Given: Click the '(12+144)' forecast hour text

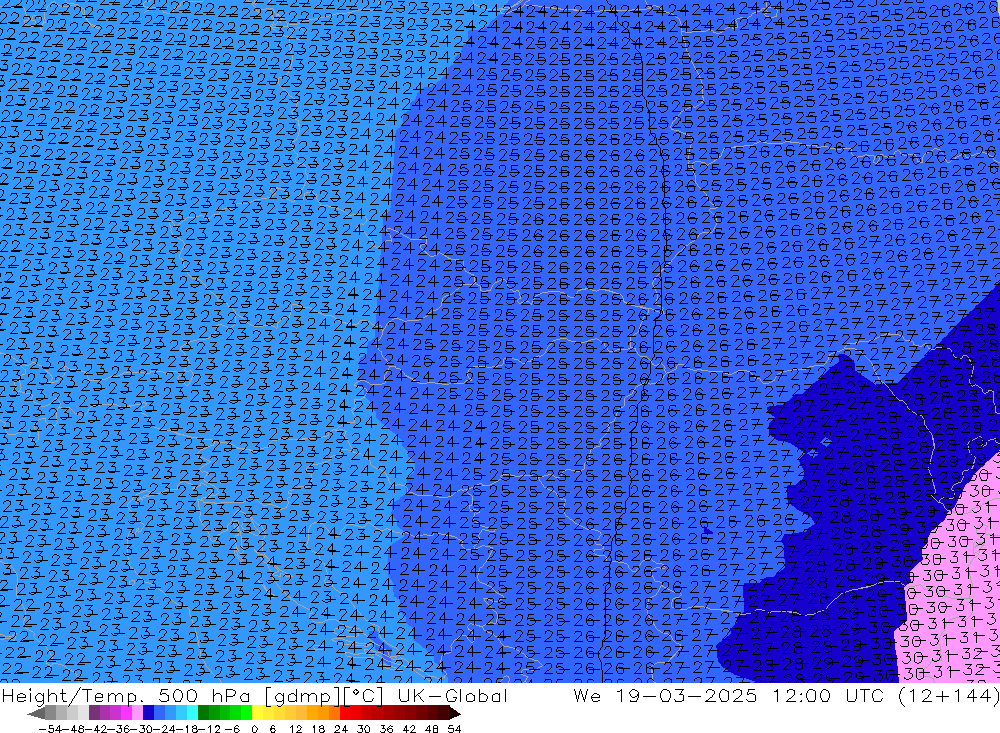Looking at the screenshot, I should click(x=949, y=696).
